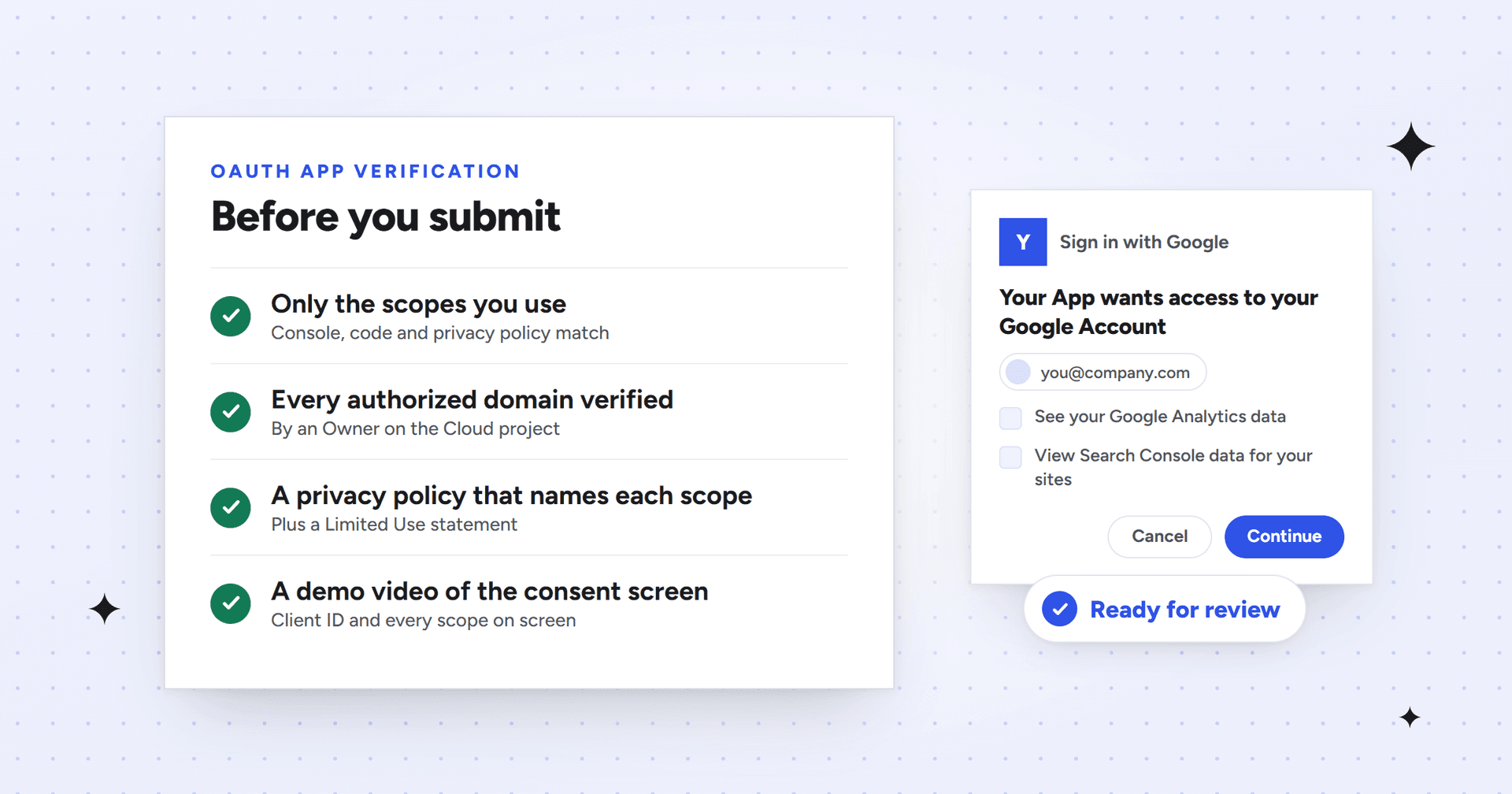Image resolution: width=1512 pixels, height=794 pixels.
Task: Click 'A privacy policy that names each scope' title
Action: click(x=512, y=495)
